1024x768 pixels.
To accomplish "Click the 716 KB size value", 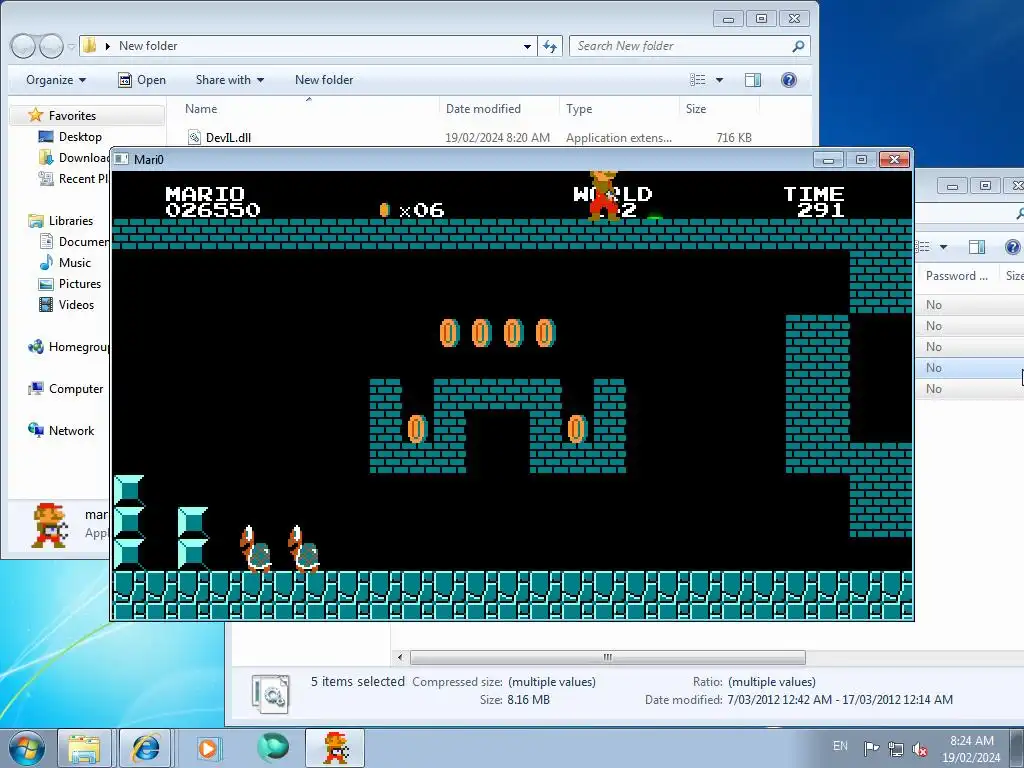I will click(734, 138).
